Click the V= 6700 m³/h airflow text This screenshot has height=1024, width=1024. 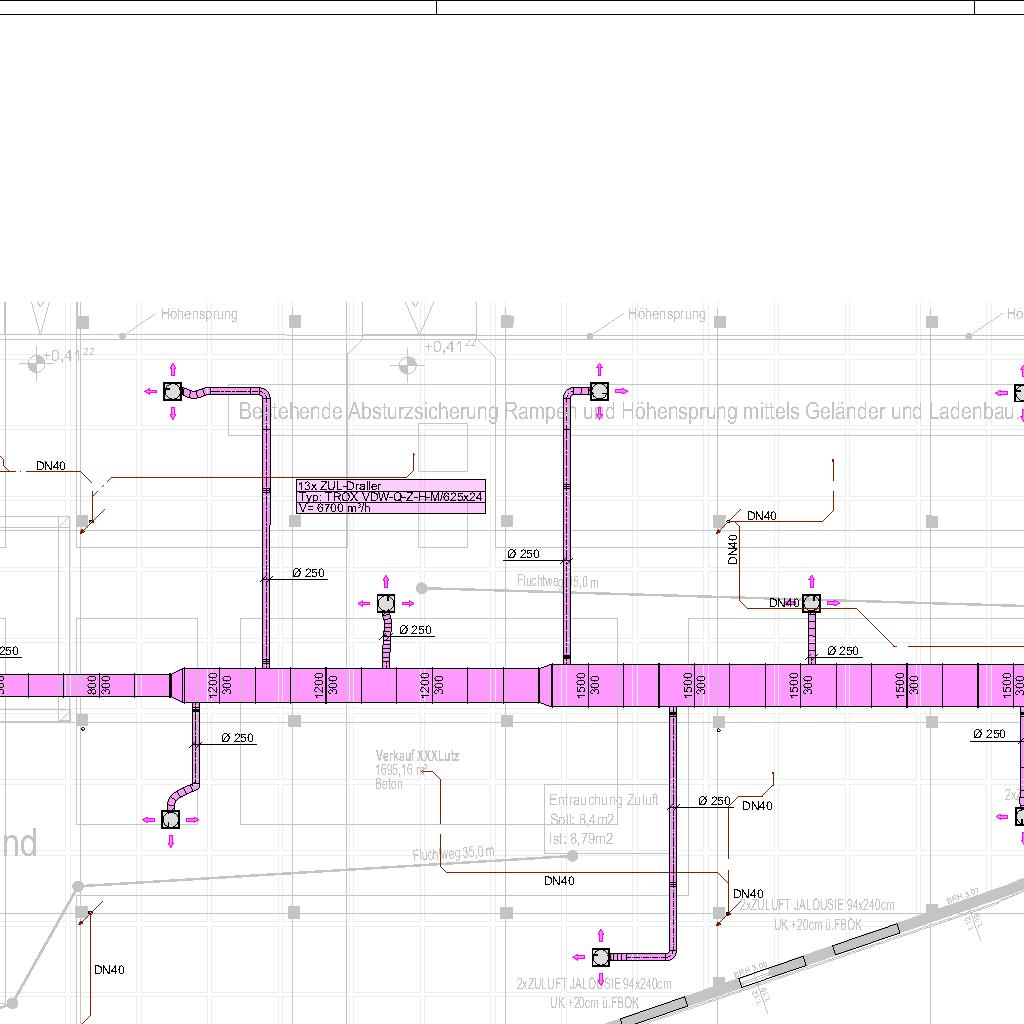click(334, 508)
